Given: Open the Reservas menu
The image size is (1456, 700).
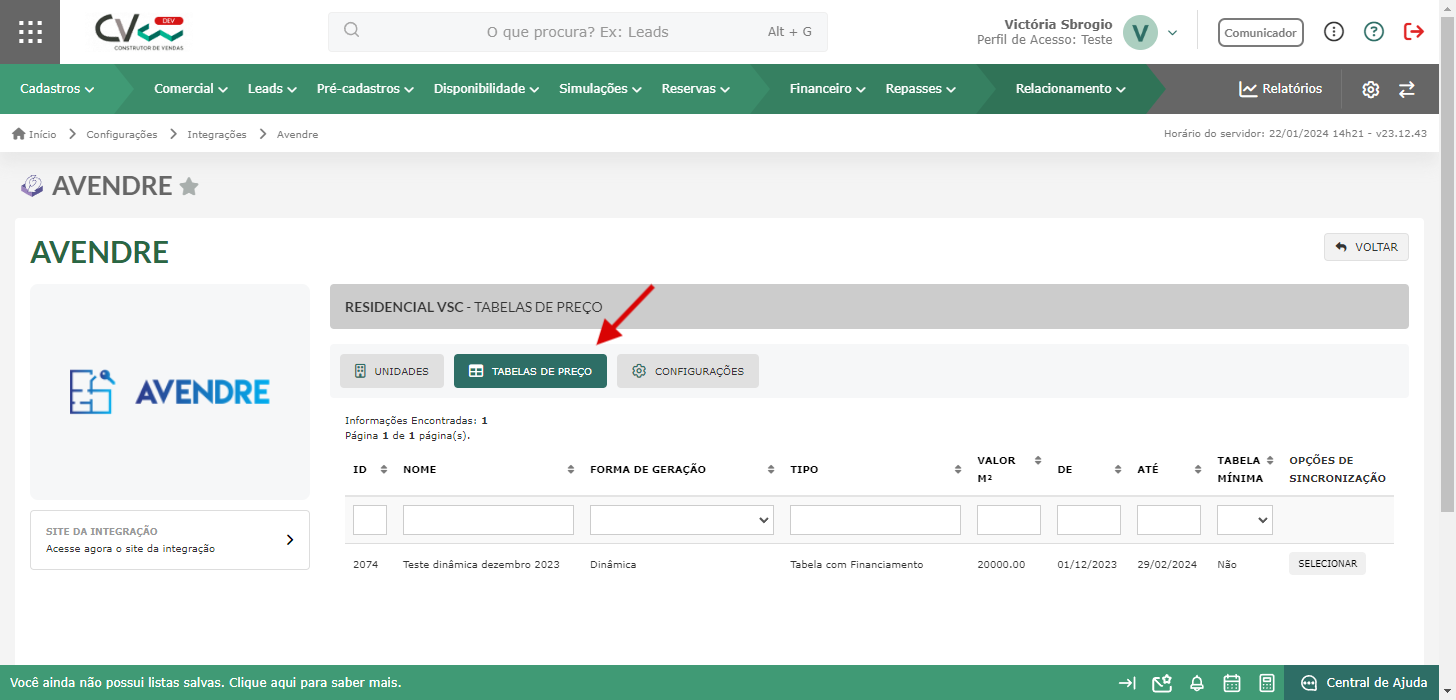Looking at the screenshot, I should pos(695,89).
